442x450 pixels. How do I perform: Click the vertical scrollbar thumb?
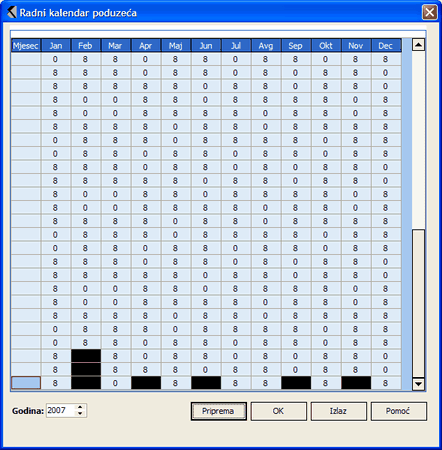(418, 303)
